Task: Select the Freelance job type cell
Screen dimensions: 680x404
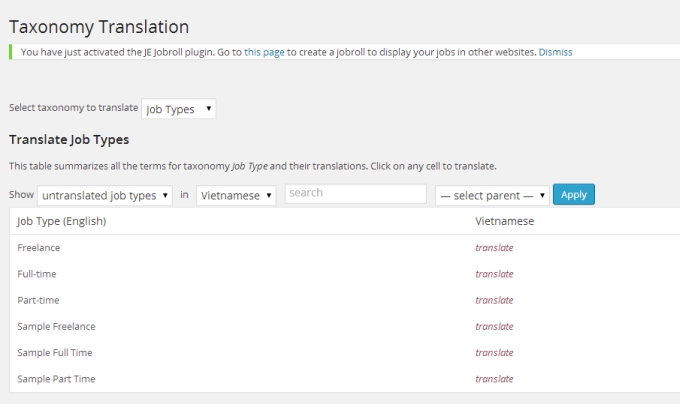Action: pyautogui.click(x=39, y=247)
